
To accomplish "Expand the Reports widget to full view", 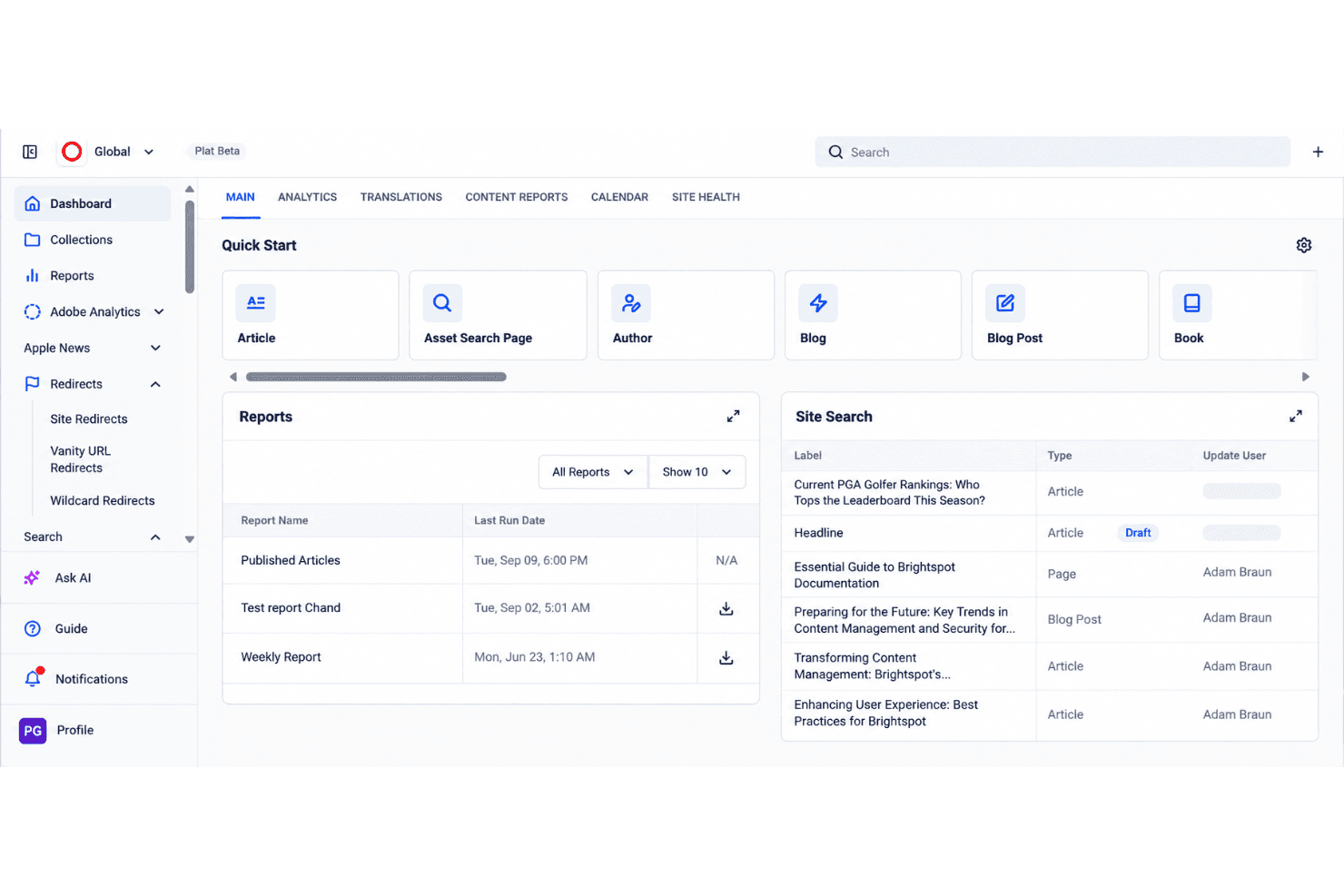I will tap(733, 417).
